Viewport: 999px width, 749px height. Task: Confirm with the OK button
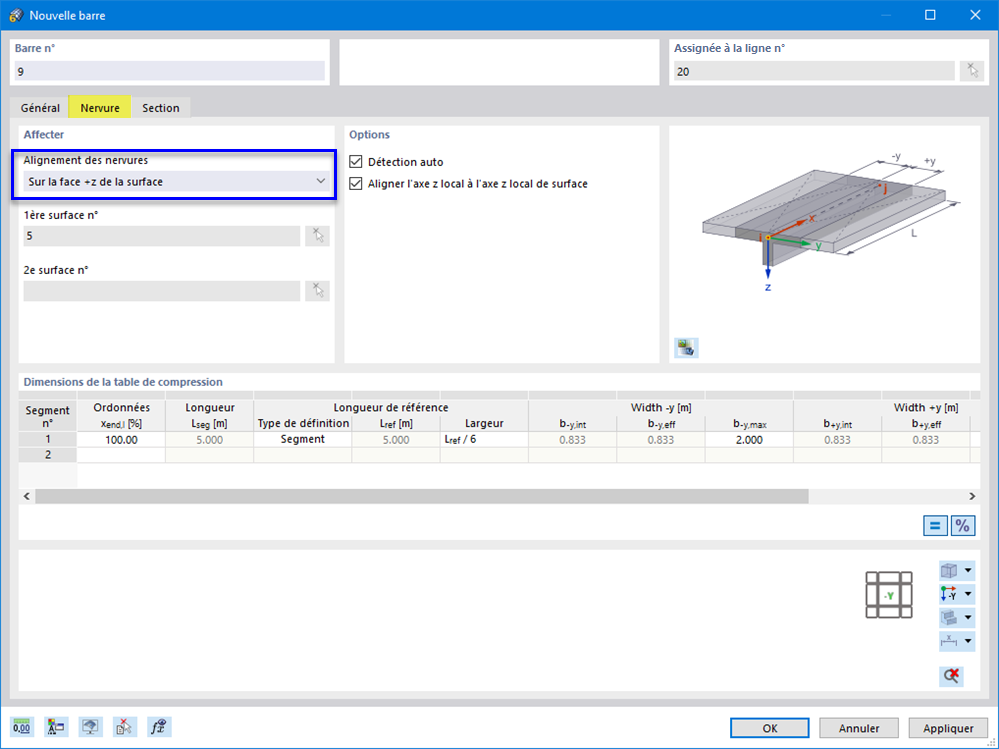(770, 728)
